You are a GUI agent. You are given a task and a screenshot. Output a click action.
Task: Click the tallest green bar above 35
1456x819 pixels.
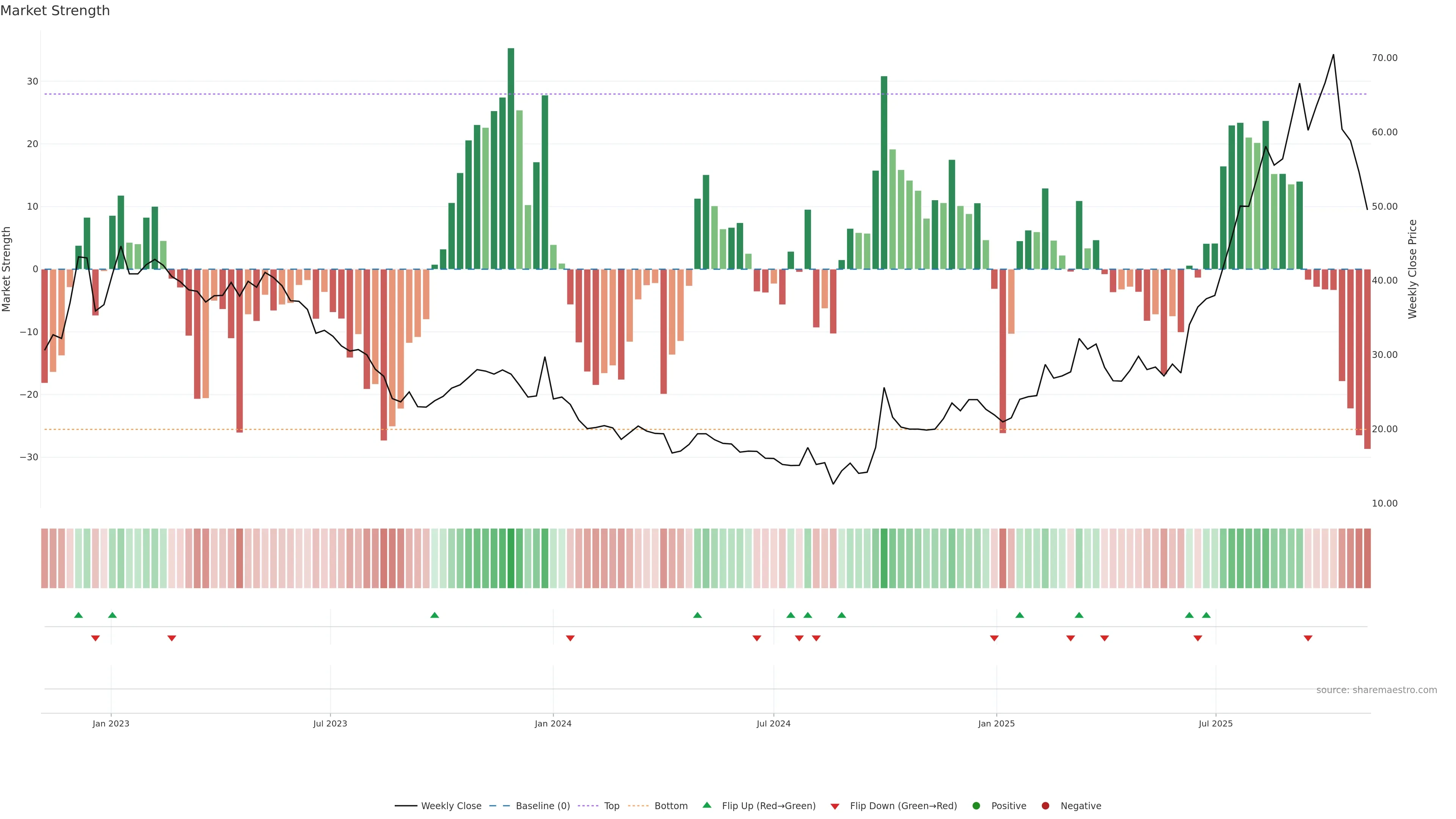click(x=511, y=158)
